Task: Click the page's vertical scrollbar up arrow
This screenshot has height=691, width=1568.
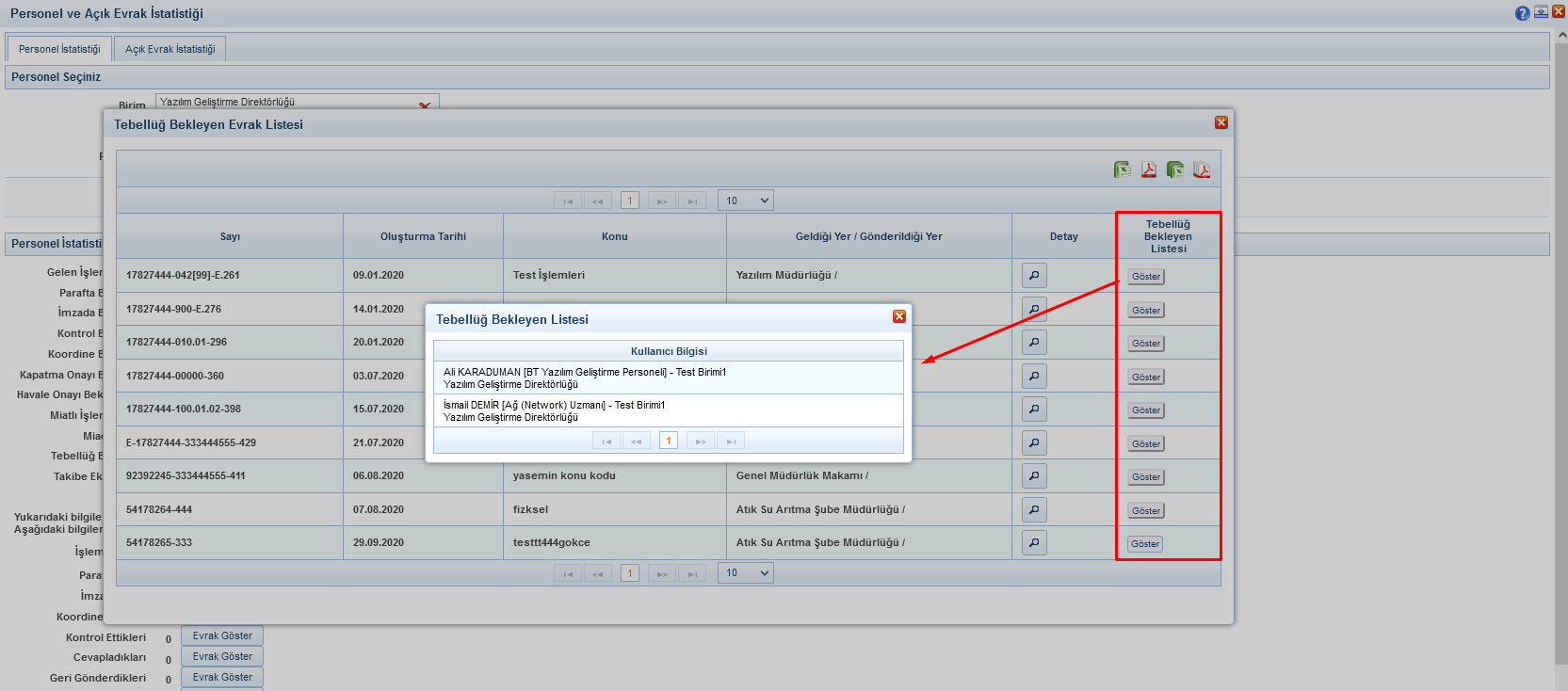Action: 1561,35
